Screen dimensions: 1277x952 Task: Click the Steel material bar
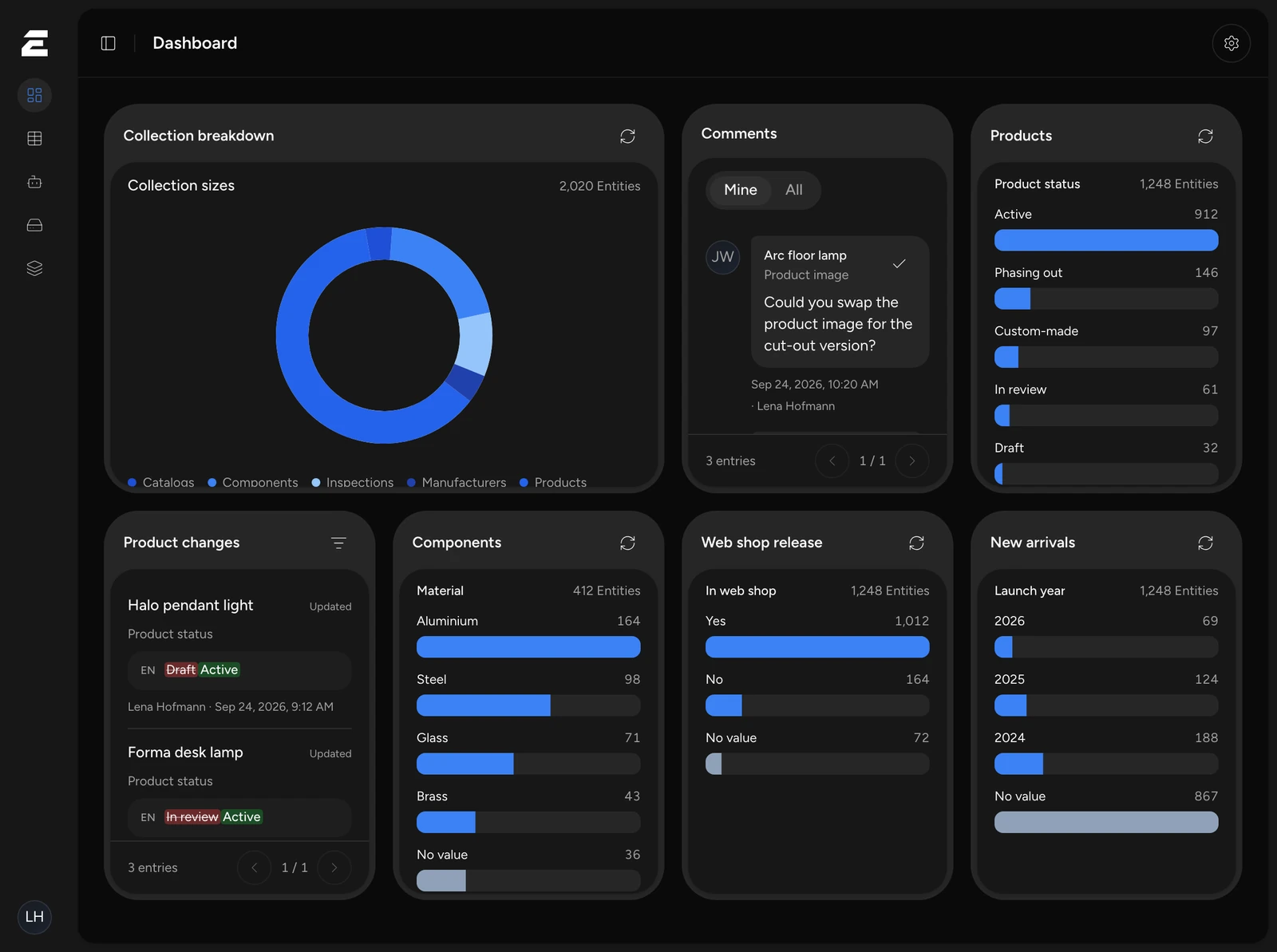(x=528, y=705)
